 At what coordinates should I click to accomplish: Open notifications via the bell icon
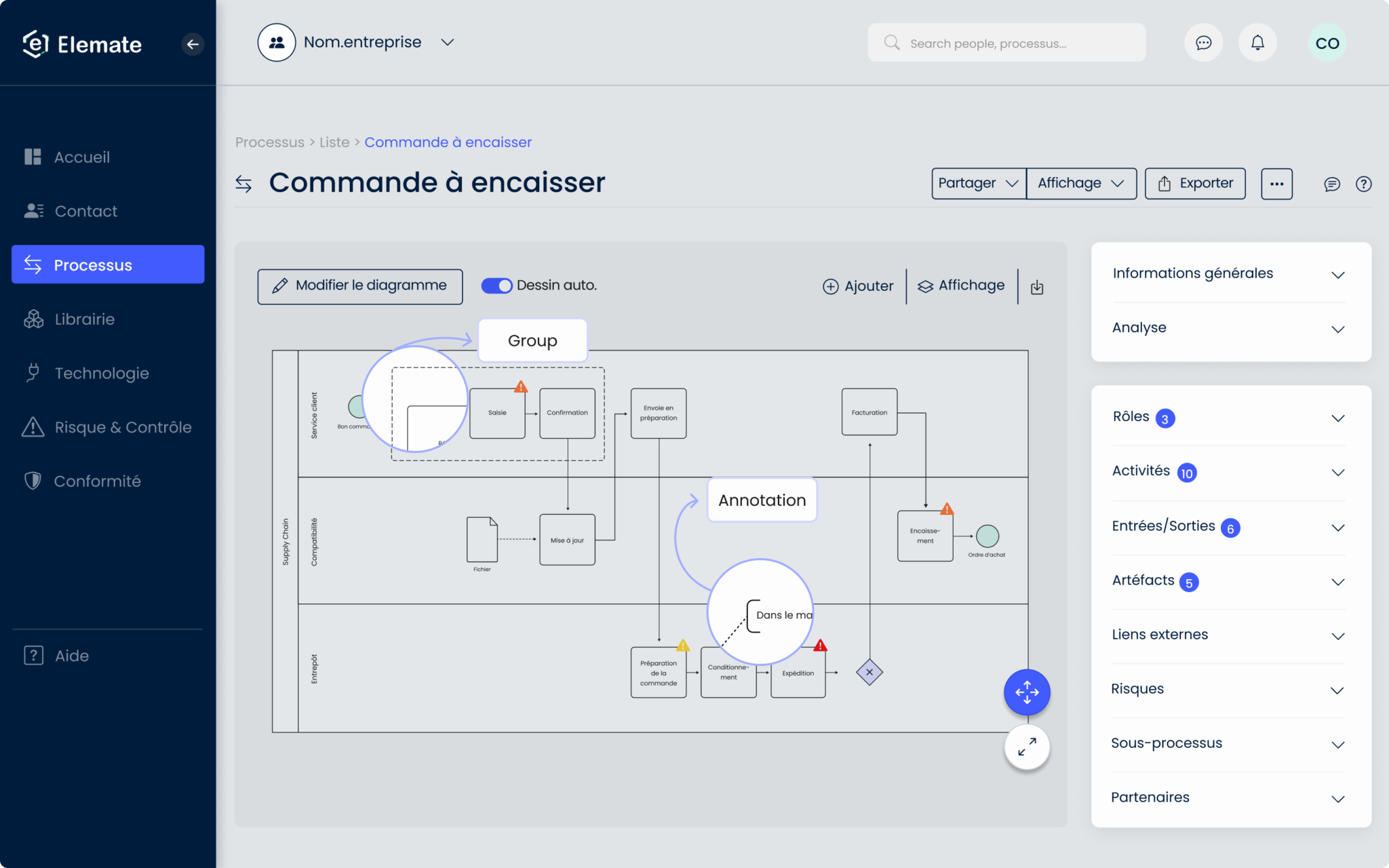coord(1257,42)
